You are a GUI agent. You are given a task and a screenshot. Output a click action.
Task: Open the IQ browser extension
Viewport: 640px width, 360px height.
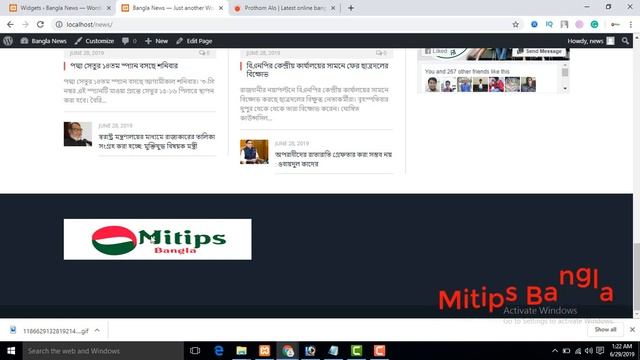click(549, 24)
